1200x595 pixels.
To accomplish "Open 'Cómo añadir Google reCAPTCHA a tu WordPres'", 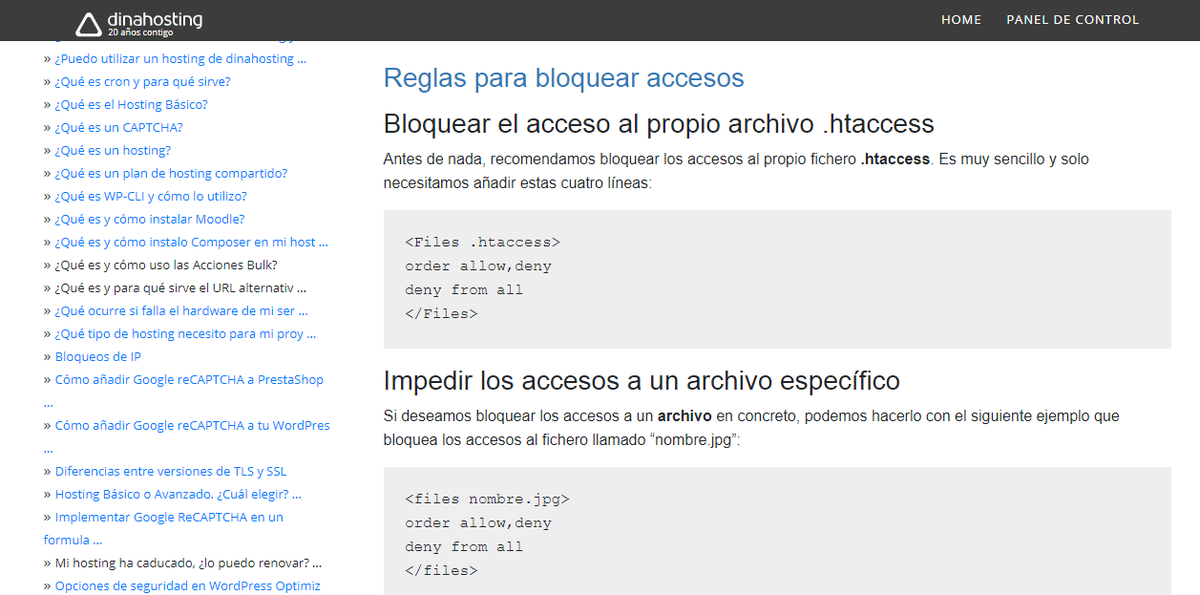I will pos(192,427).
